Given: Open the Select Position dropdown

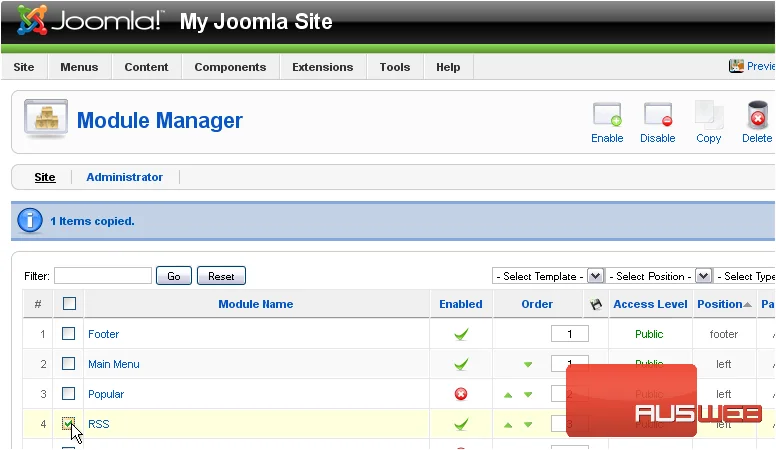Looking at the screenshot, I should 659,276.
